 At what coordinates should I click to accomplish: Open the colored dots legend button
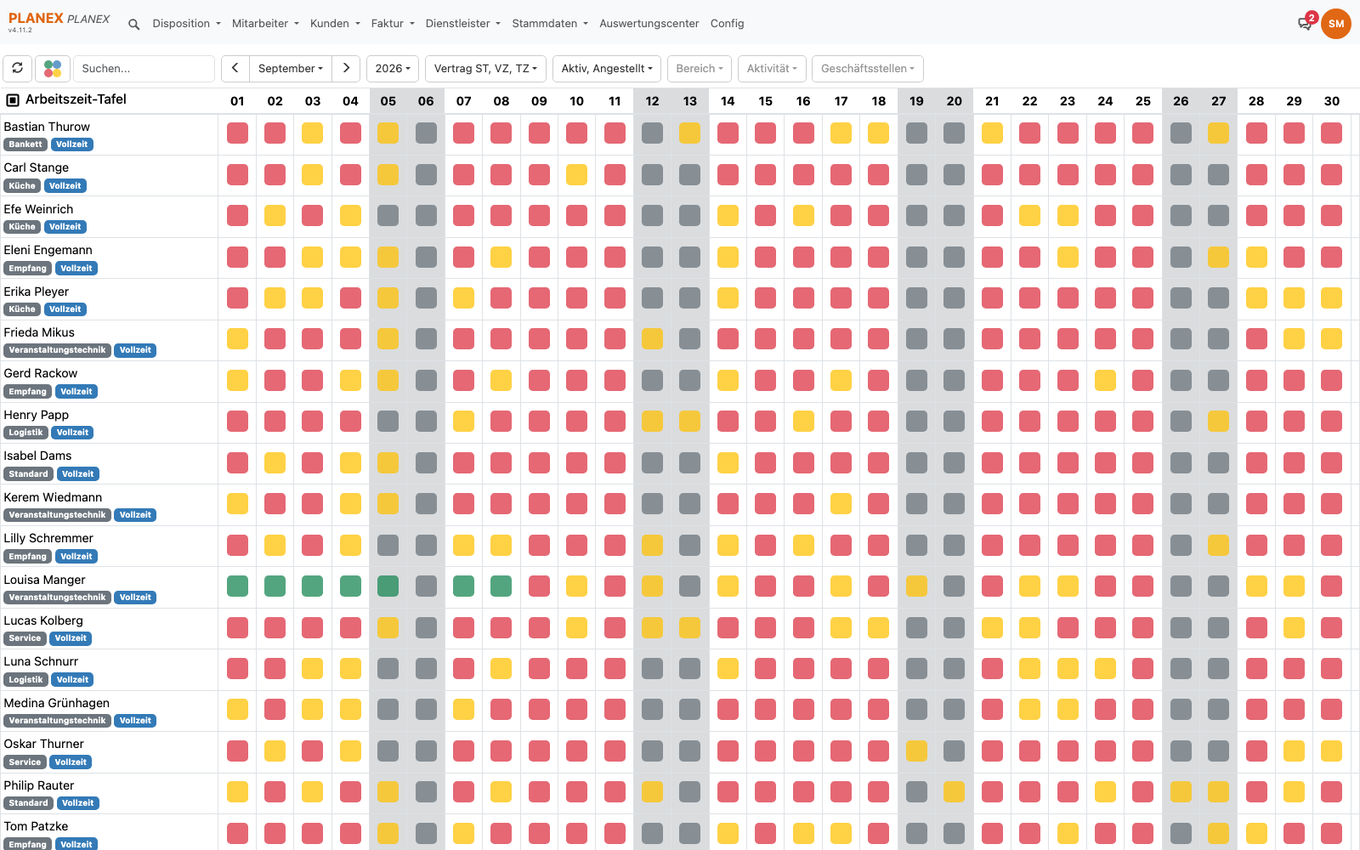point(53,69)
